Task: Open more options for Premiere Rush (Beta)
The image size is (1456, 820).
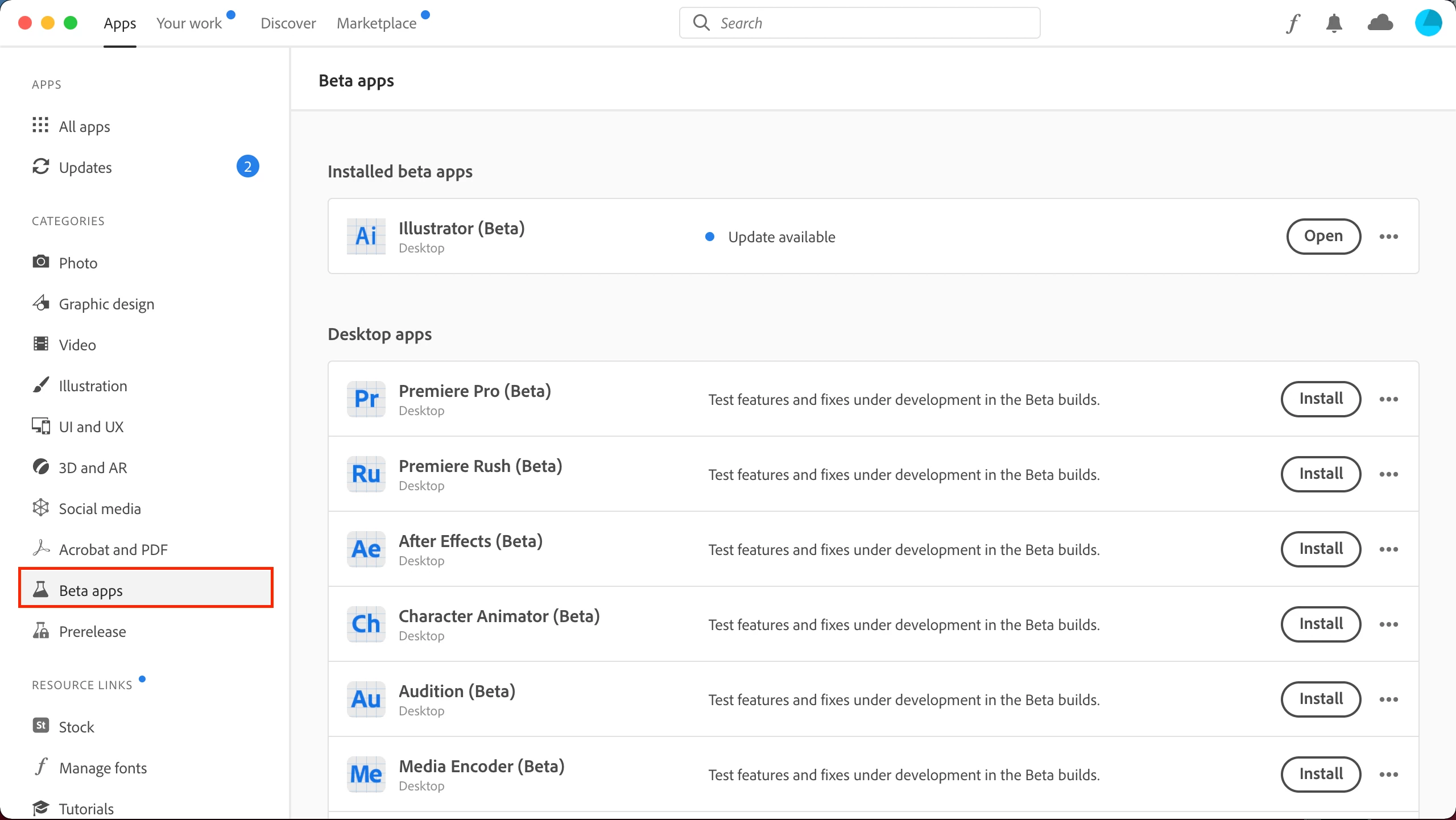Action: 1388,474
